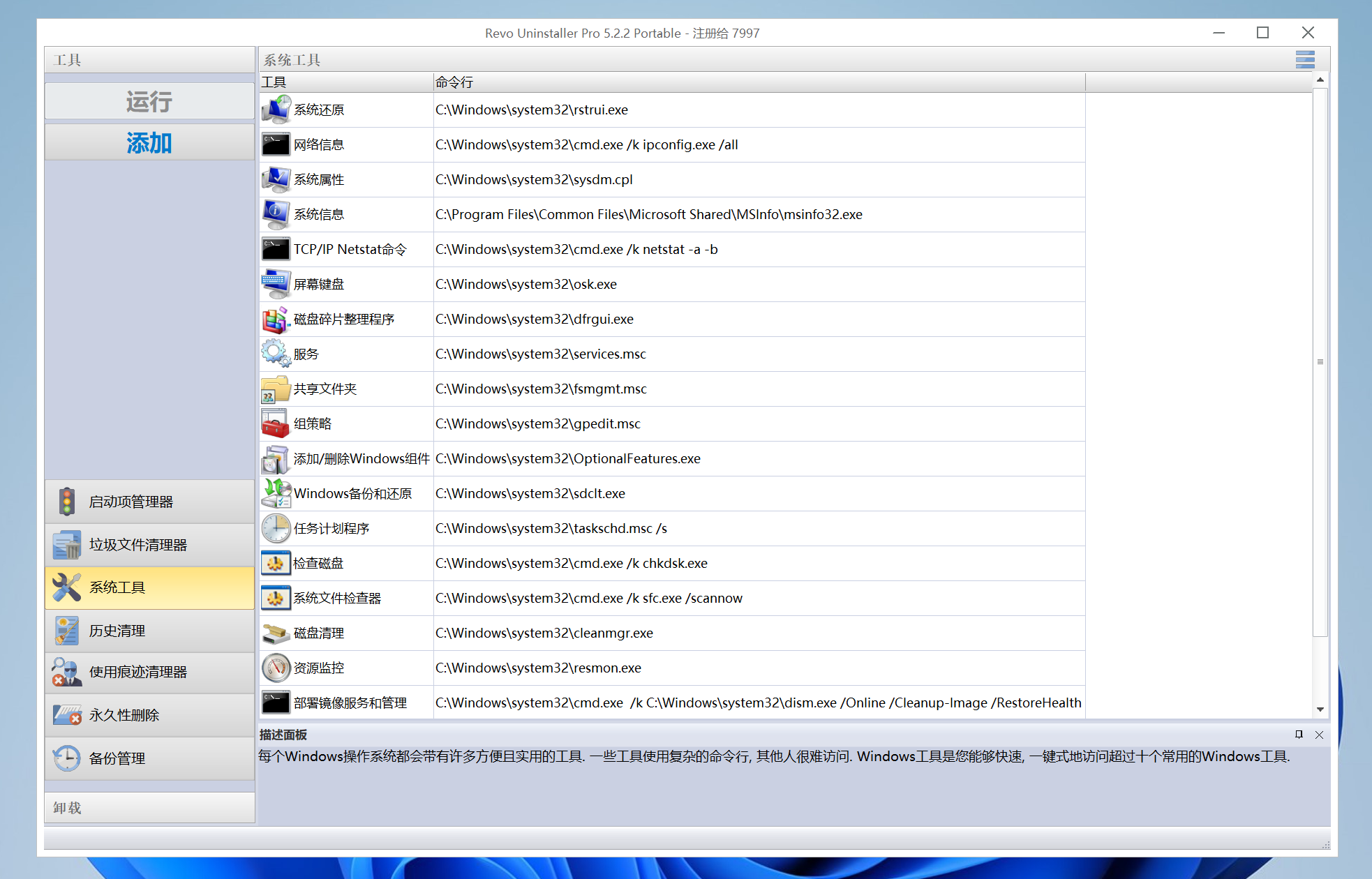Sort by the 工具 column header
This screenshot has height=879, width=1372.
[x=346, y=82]
